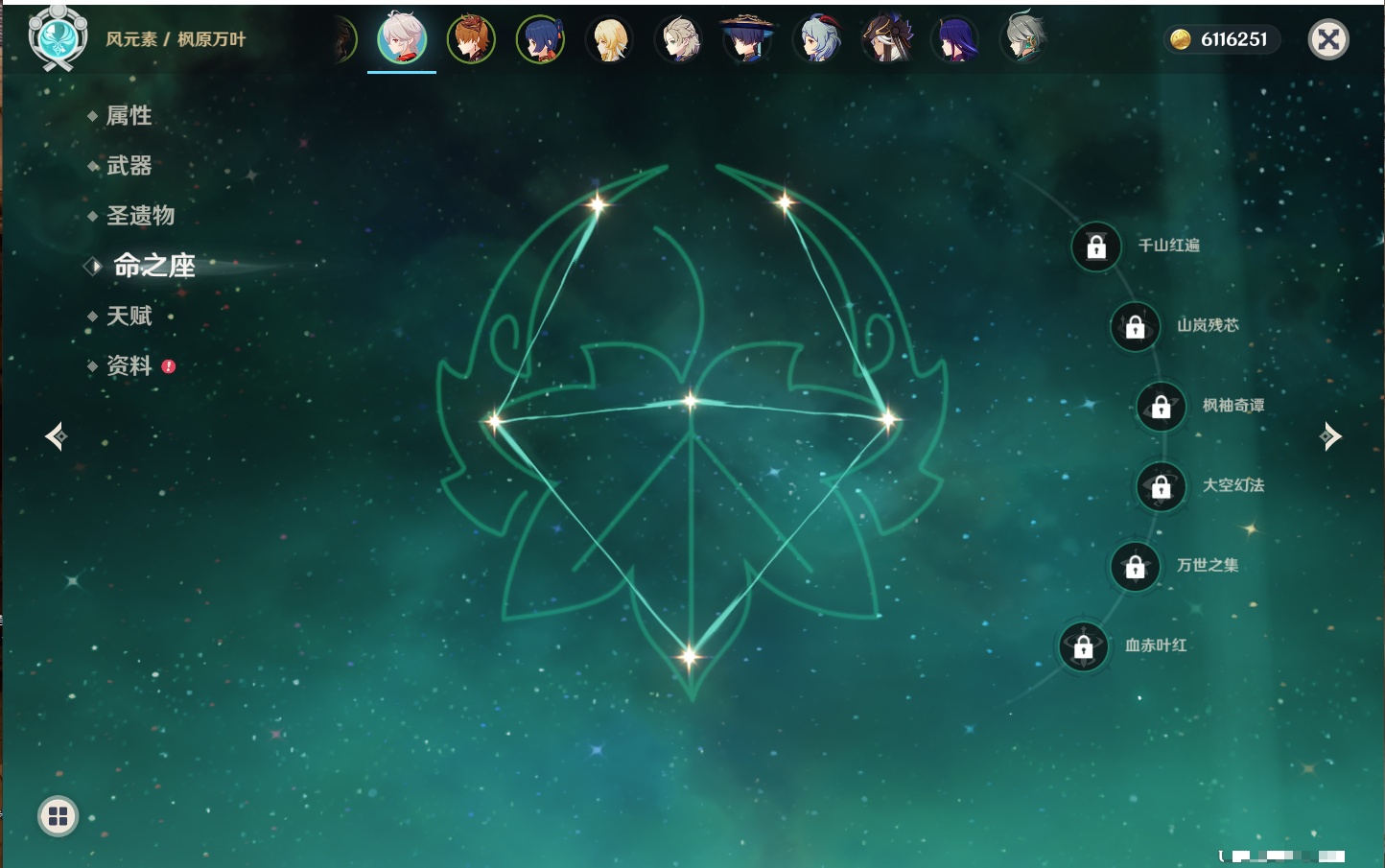Image resolution: width=1385 pixels, height=868 pixels.
Task: Go to the previous character with left arrow
Action: tap(56, 436)
